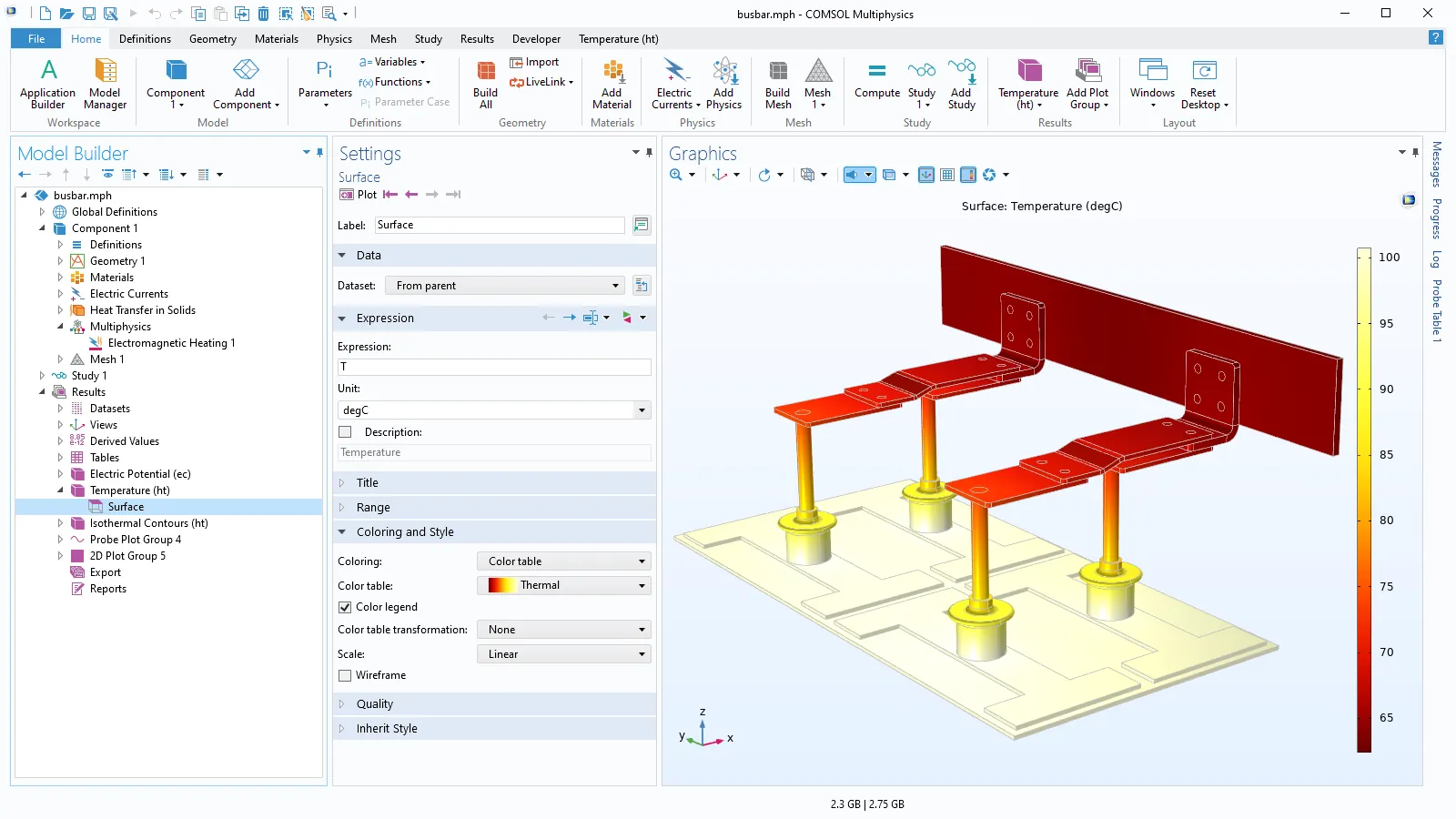Click the temperature color legend bar

coord(1363,500)
